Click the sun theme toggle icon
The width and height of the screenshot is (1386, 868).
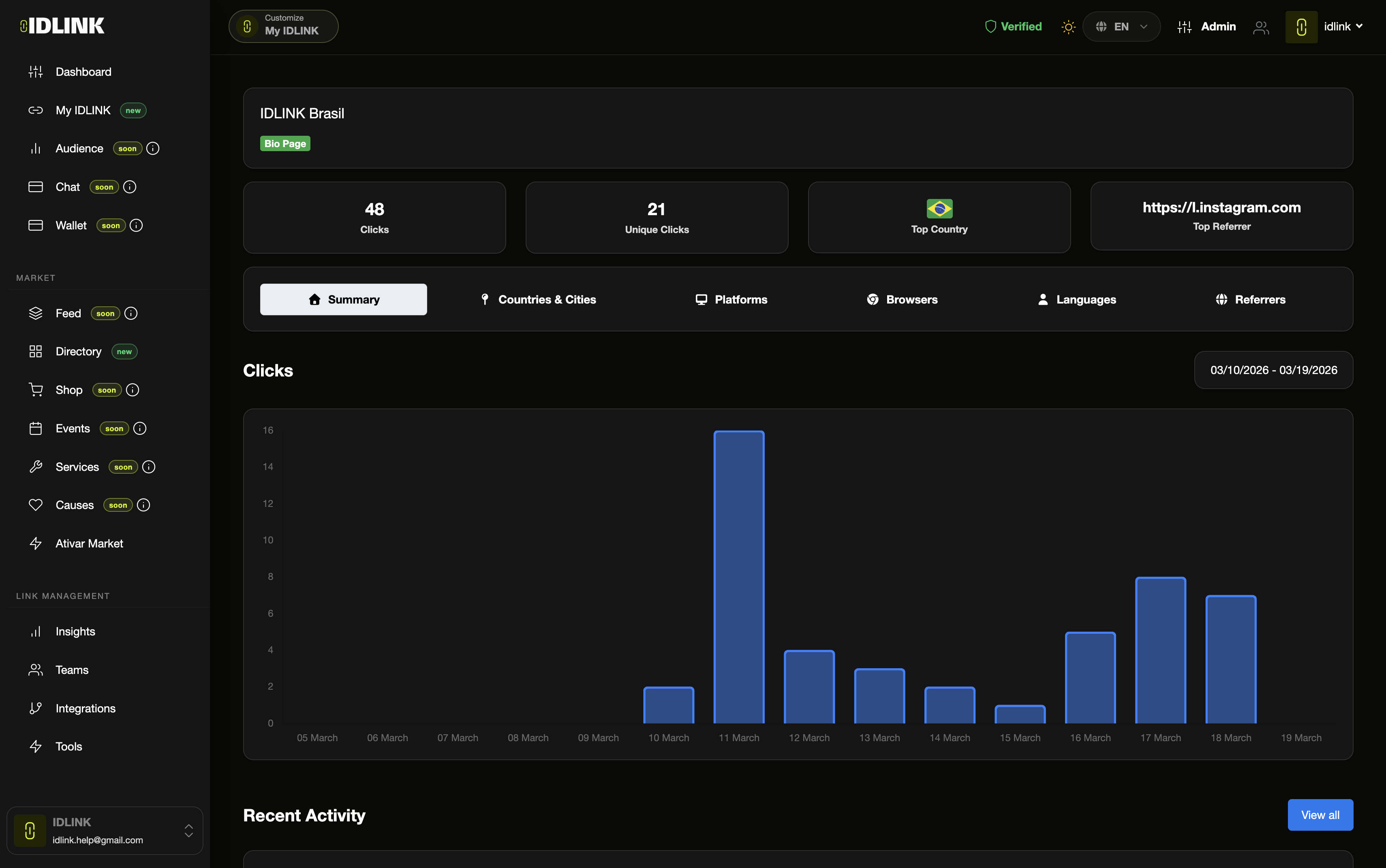tap(1068, 27)
